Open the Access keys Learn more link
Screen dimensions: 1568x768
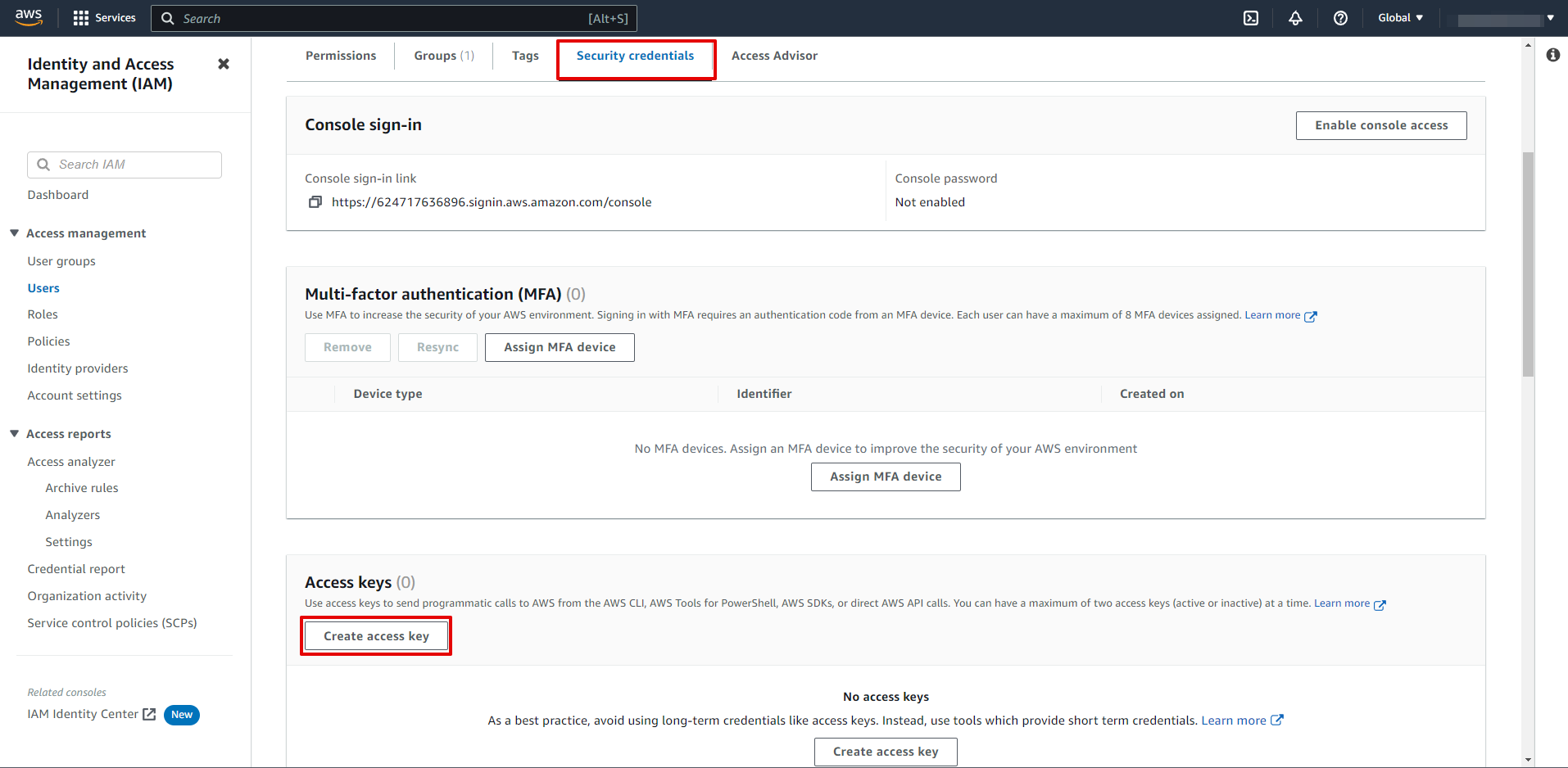pyautogui.click(x=1342, y=603)
